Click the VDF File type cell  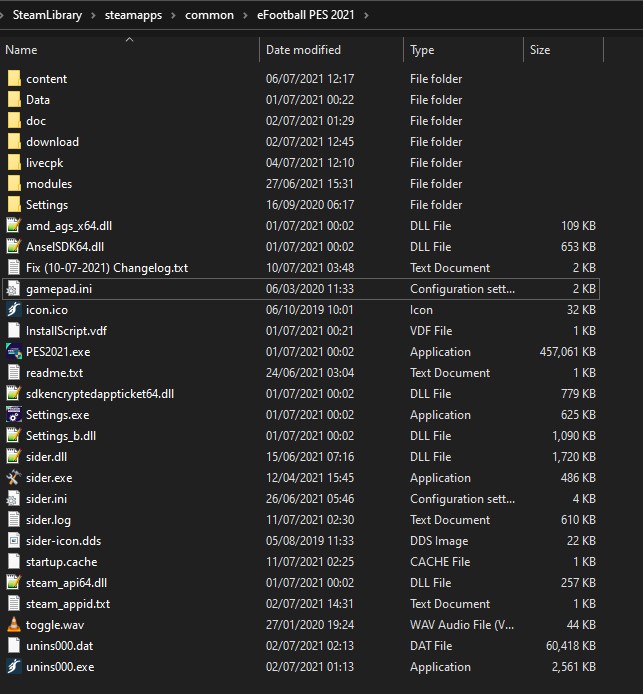point(431,331)
